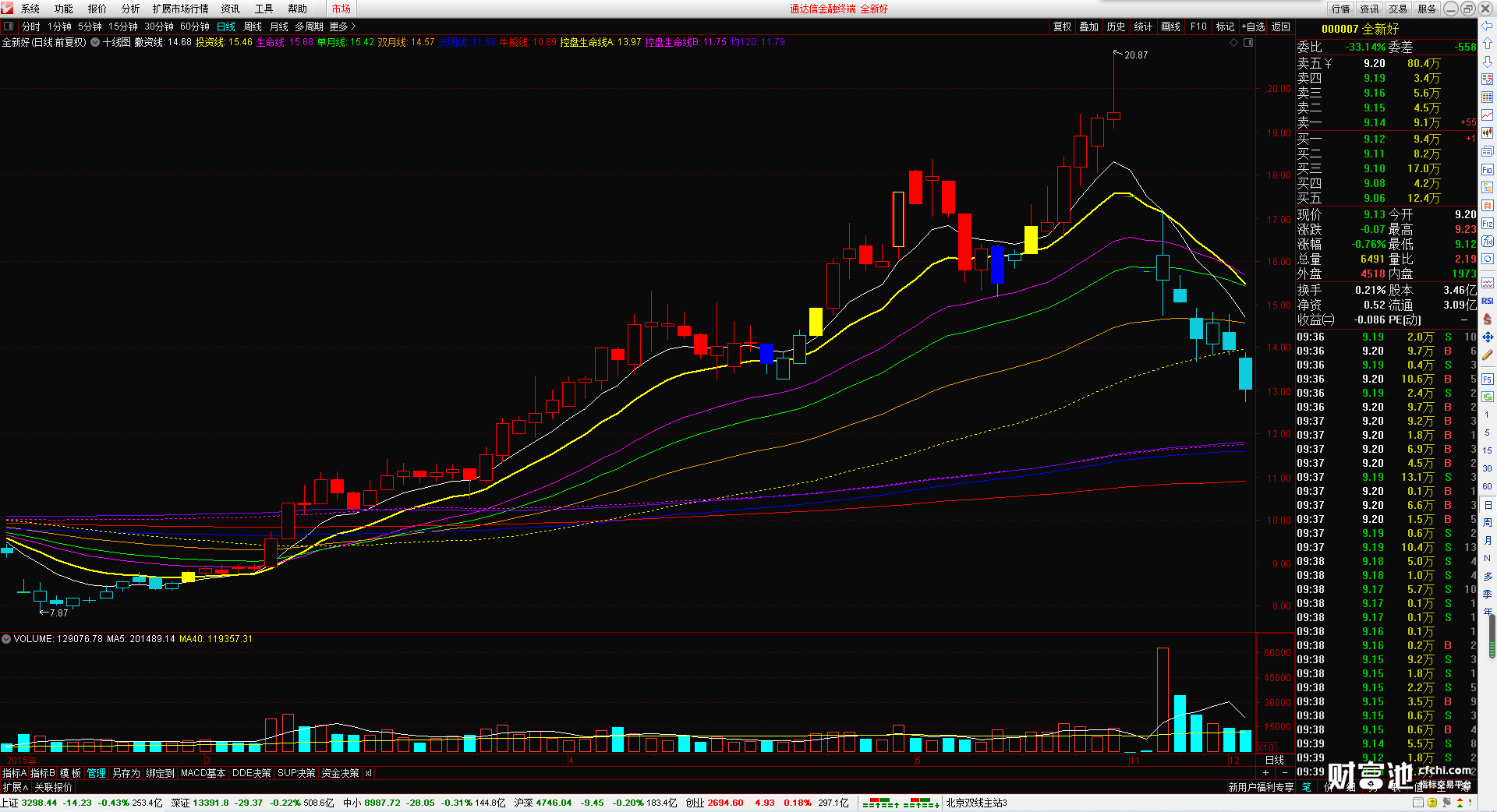
Task: Open the 全新好(日线 前复权) indicator settings dropdown
Action: tap(95, 42)
